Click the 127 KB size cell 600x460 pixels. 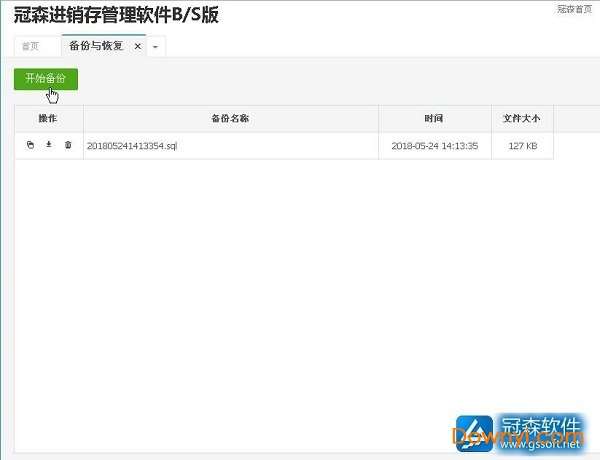[x=523, y=146]
